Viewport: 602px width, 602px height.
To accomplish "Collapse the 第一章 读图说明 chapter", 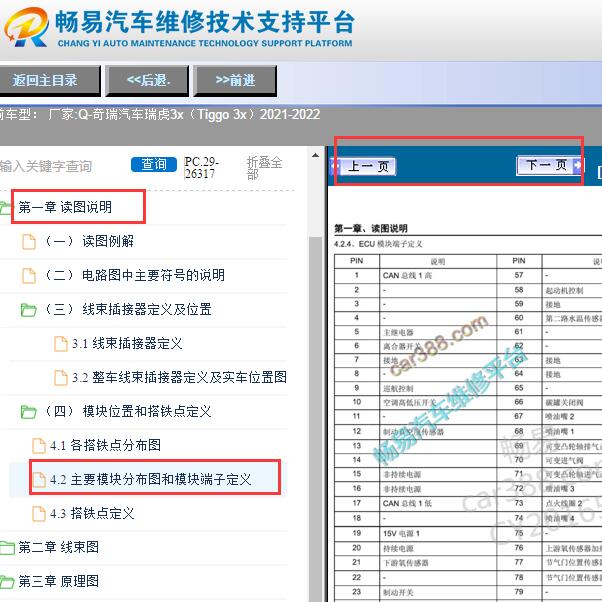I will point(65,207).
